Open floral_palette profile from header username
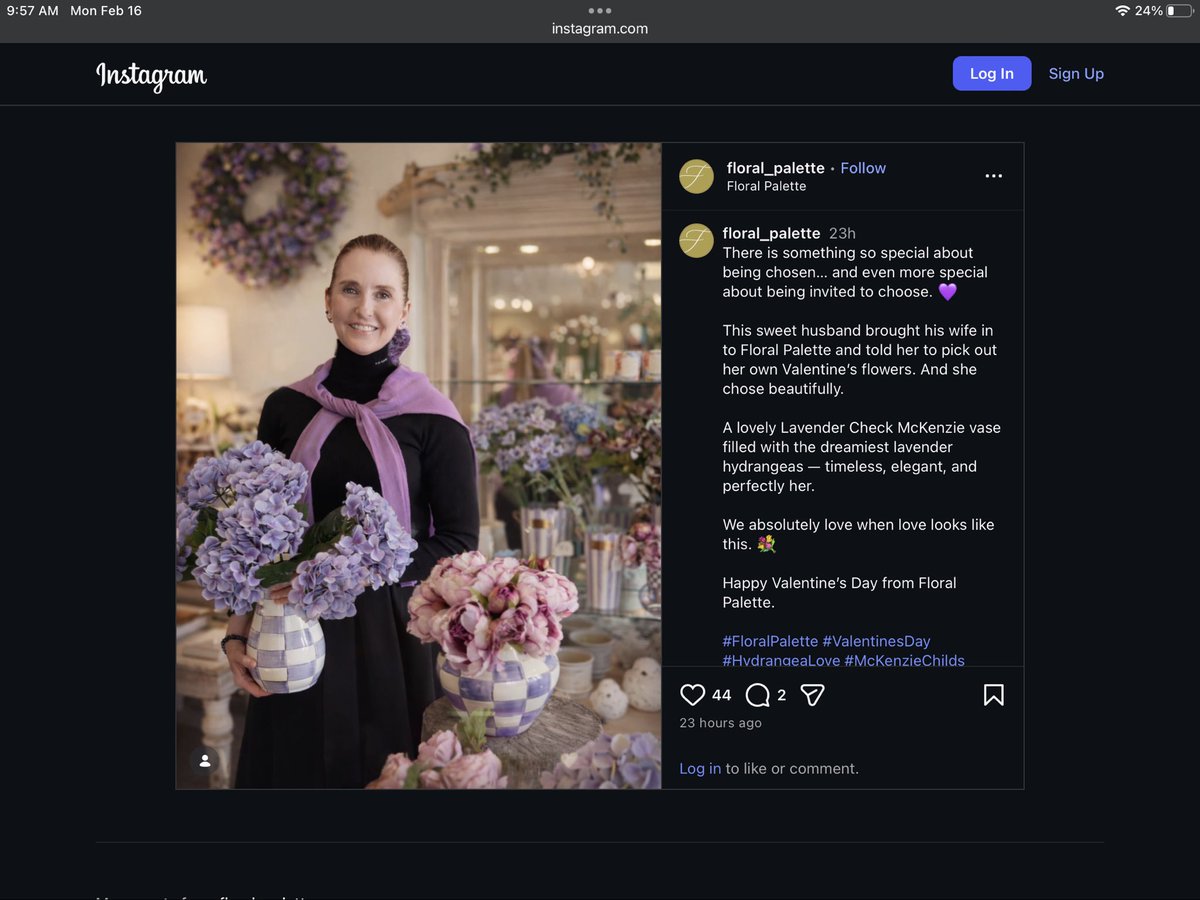Screen dimensions: 1200x900 [x=776, y=168]
